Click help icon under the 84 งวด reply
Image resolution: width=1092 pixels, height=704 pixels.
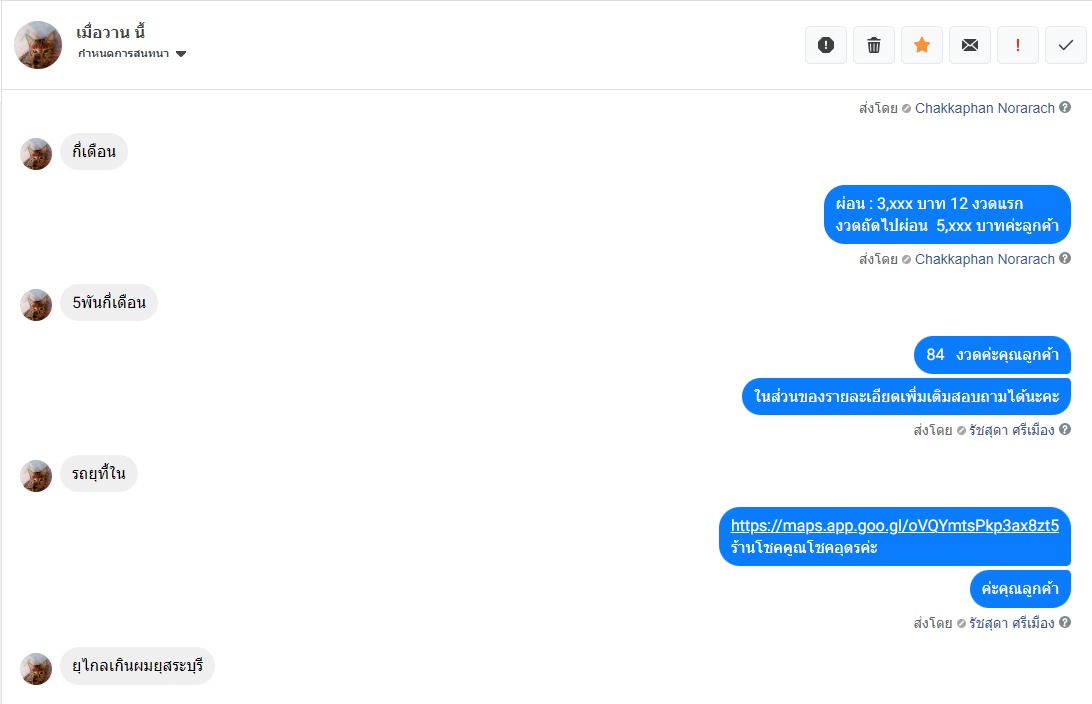click(1065, 430)
